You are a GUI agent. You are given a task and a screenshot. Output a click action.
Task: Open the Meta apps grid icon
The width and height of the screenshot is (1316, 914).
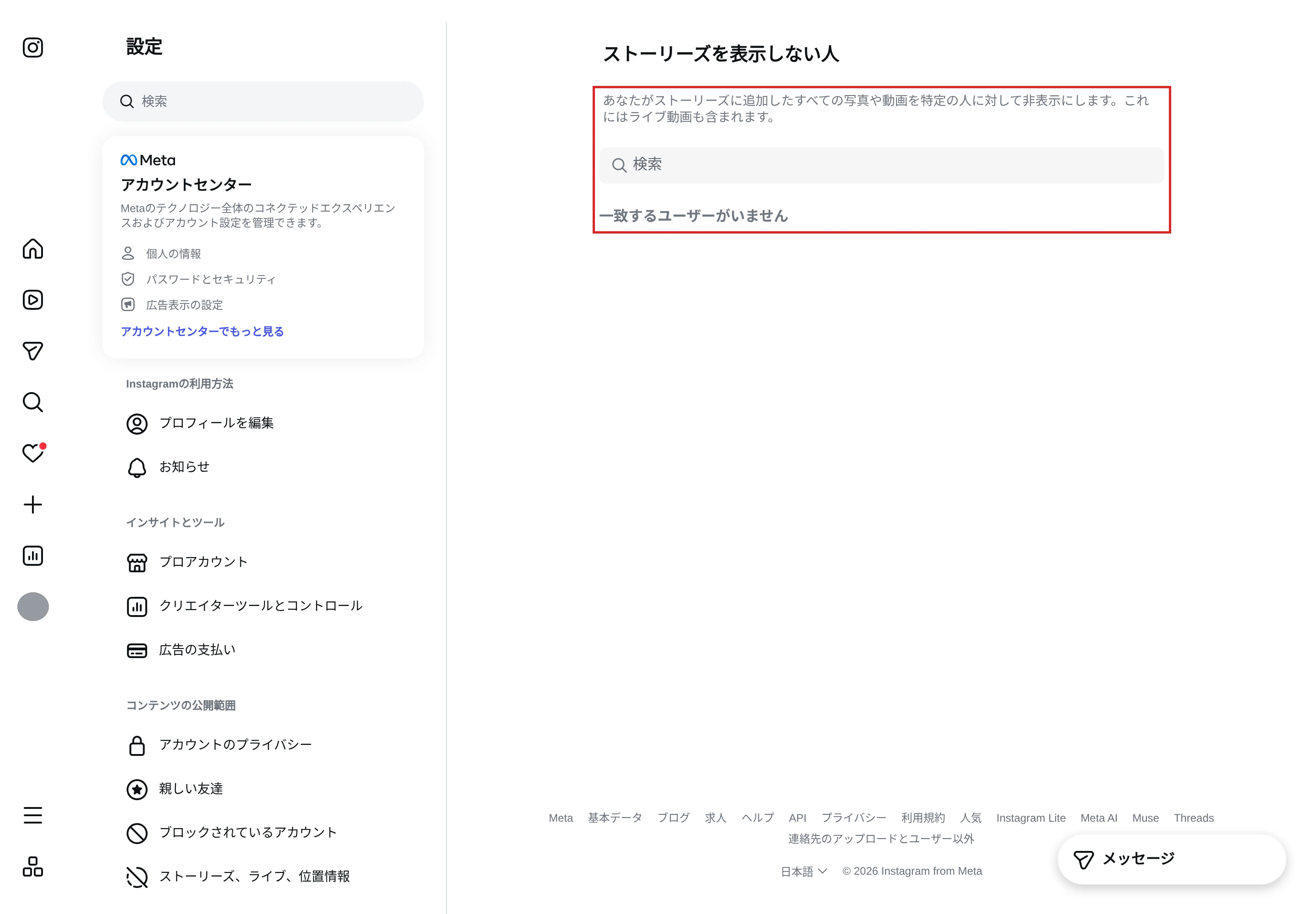click(x=32, y=866)
